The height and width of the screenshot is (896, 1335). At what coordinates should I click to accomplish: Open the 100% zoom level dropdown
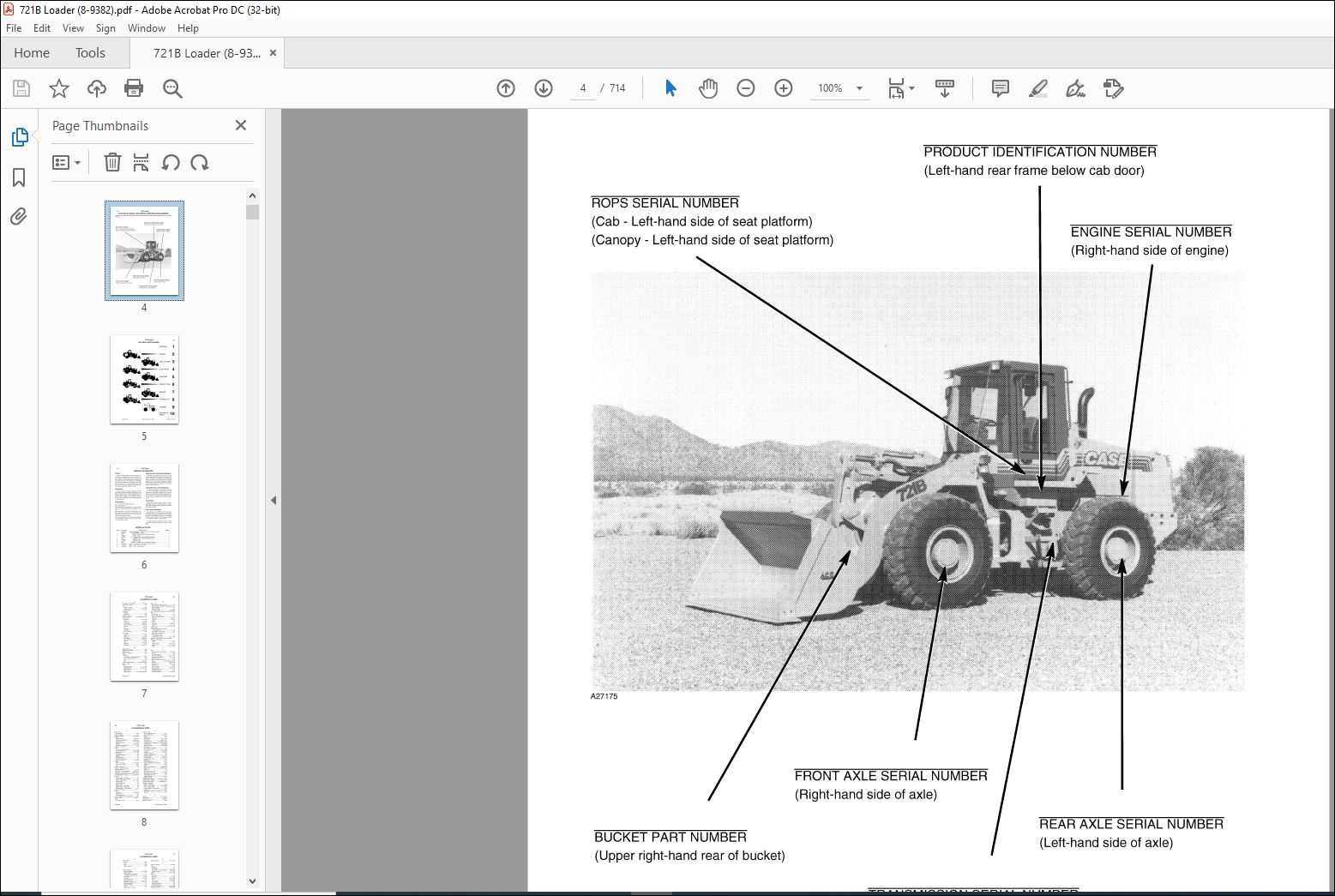point(840,88)
